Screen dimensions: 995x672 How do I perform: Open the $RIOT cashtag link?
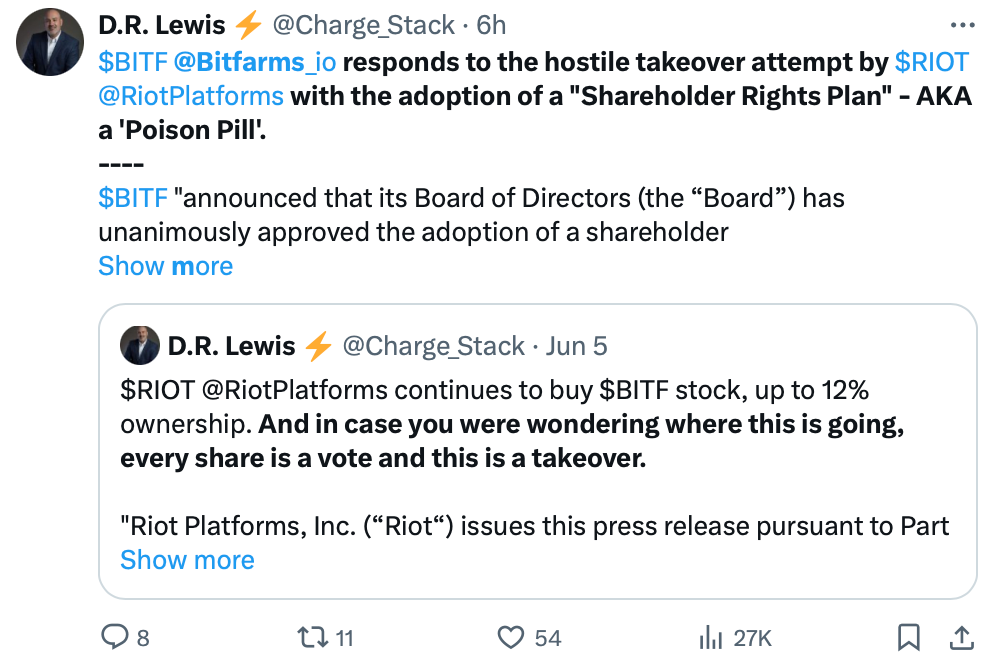coord(932,62)
